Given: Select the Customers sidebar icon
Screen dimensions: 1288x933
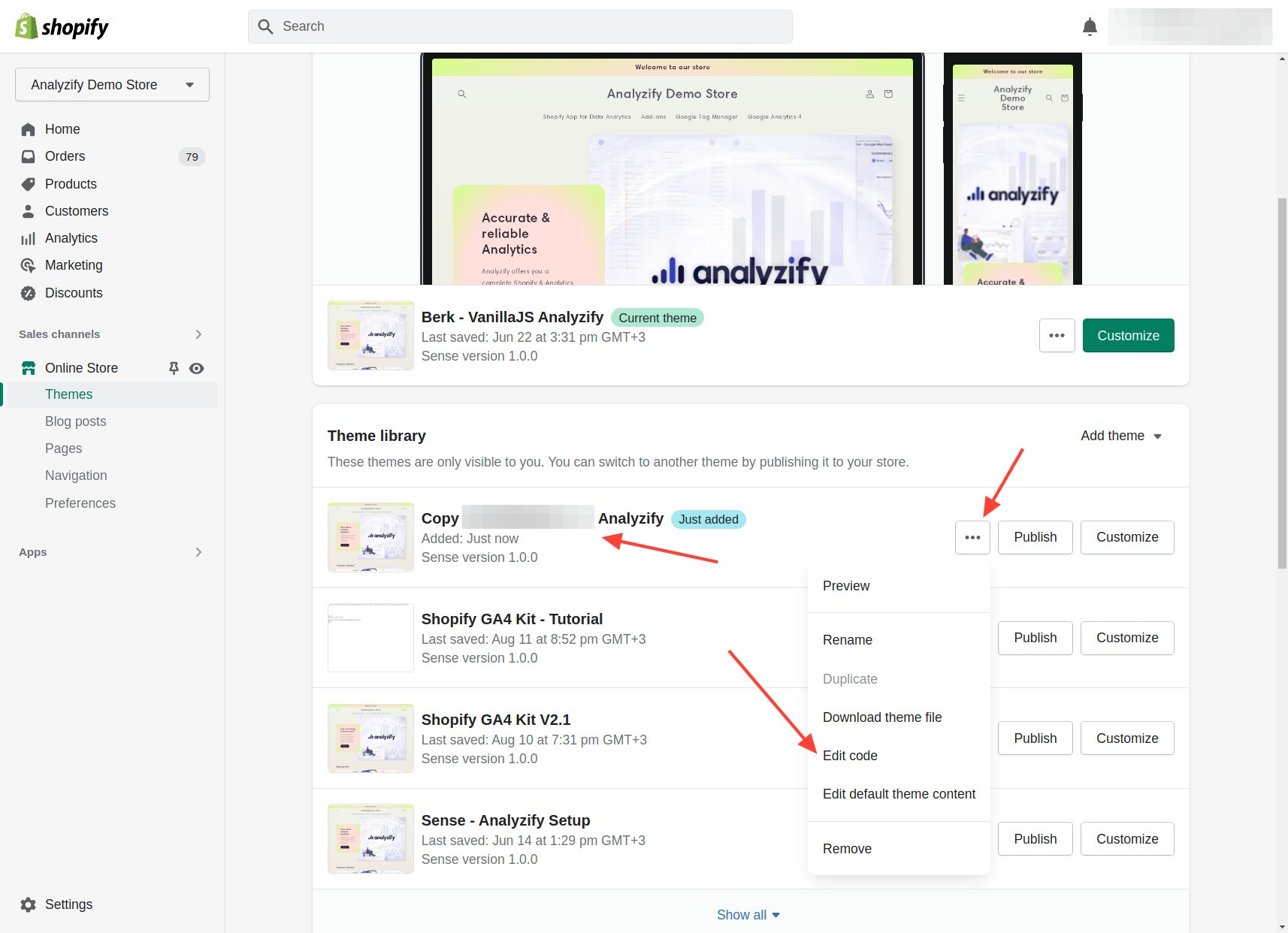Looking at the screenshot, I should 28,211.
